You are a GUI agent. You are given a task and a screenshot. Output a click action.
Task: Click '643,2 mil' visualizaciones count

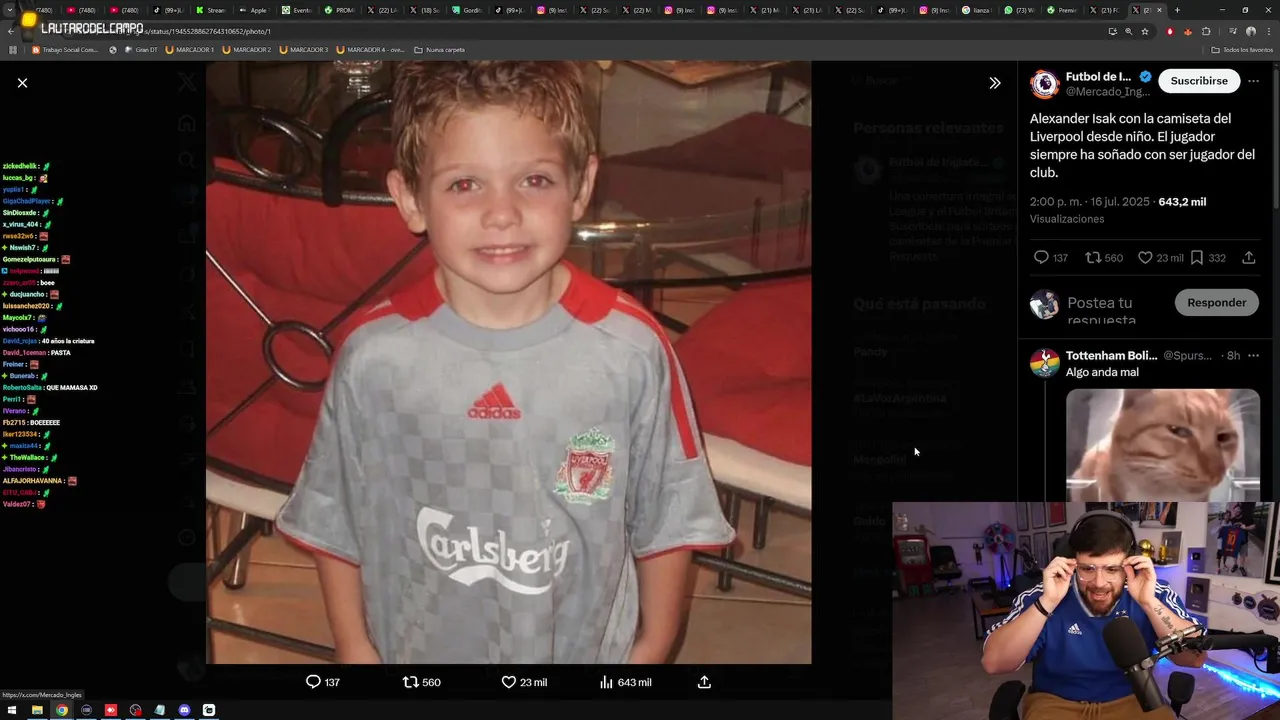(1182, 202)
